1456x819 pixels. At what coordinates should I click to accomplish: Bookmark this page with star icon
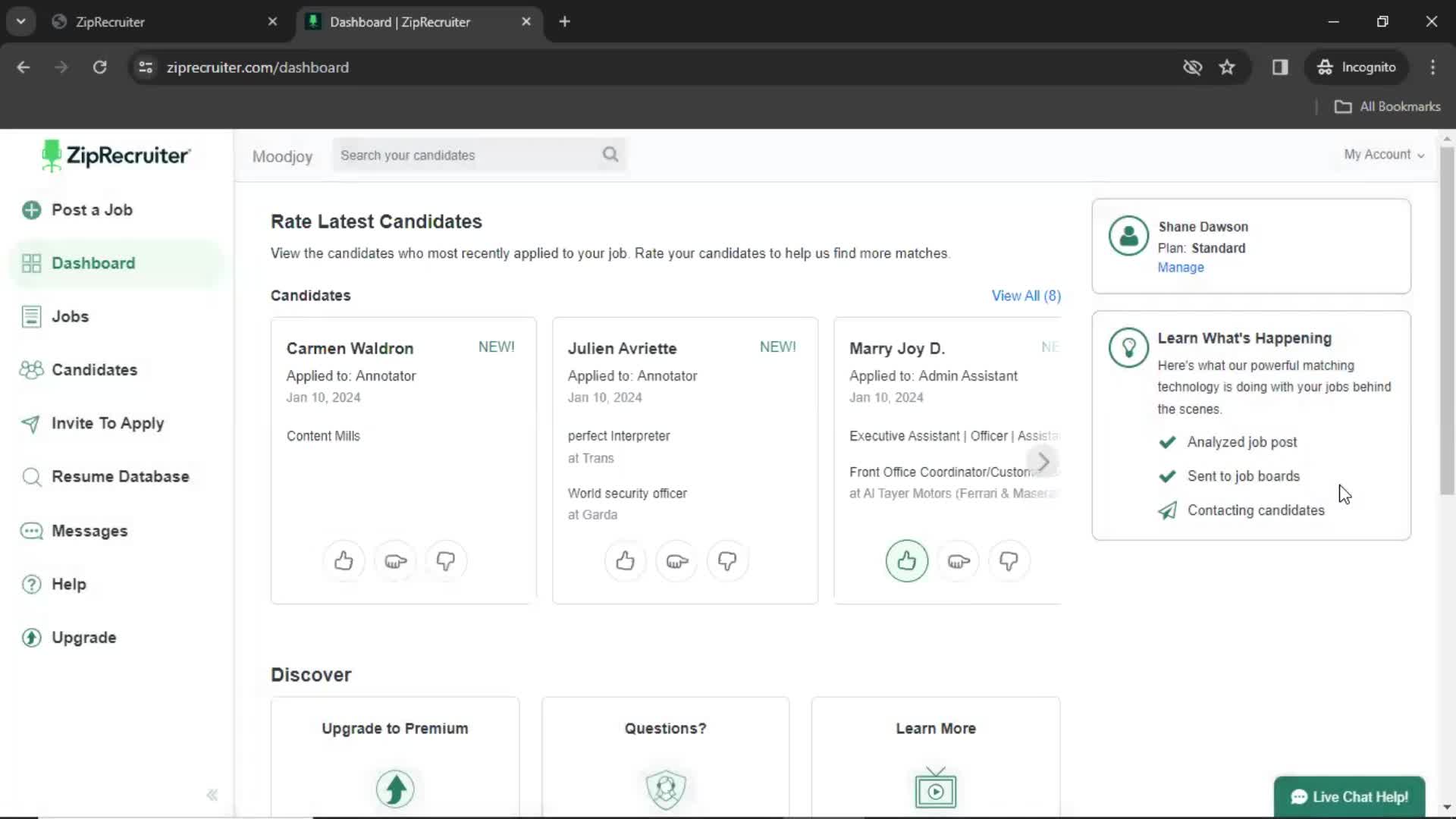pyautogui.click(x=1227, y=67)
